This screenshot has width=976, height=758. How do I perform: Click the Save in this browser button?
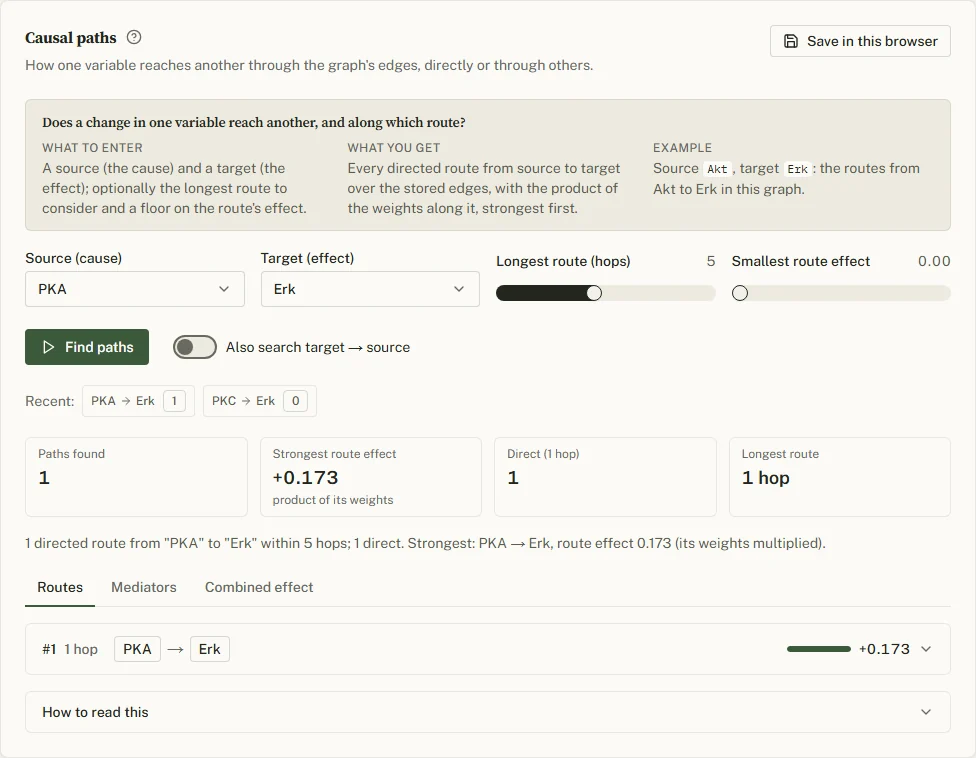[860, 41]
